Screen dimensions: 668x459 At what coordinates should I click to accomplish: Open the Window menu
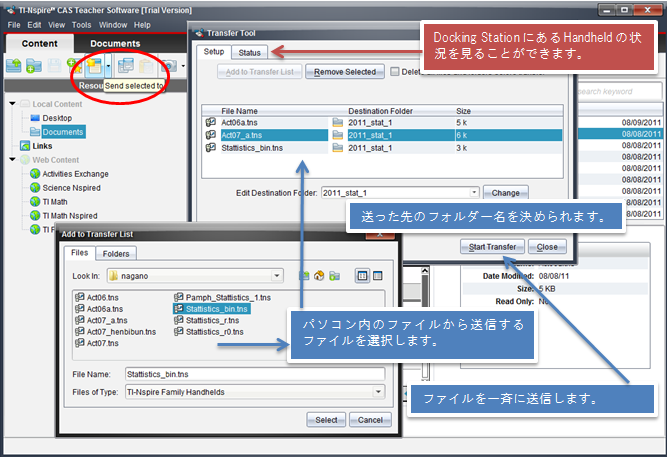[113, 25]
